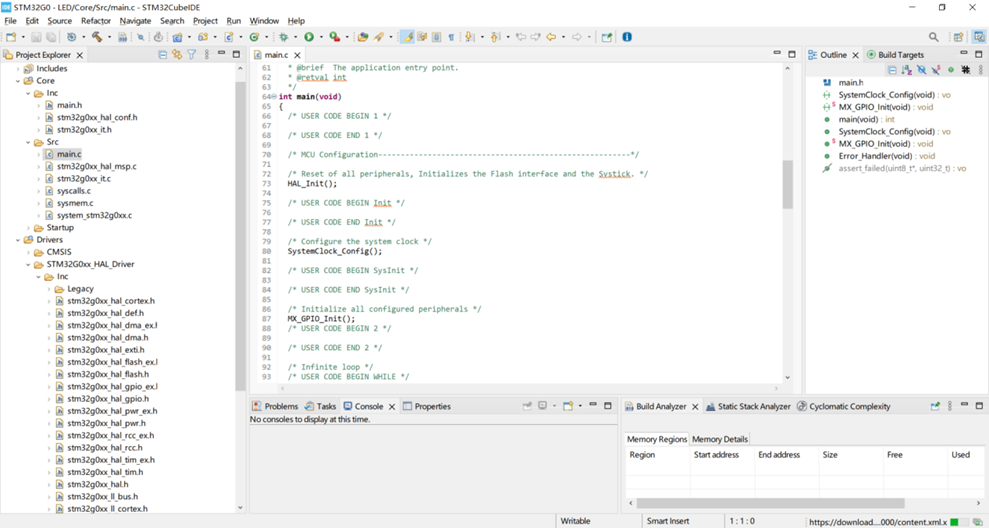Viewport: 989px width, 528px height.
Task: Open Project Explorer filter icon
Action: click(x=192, y=55)
